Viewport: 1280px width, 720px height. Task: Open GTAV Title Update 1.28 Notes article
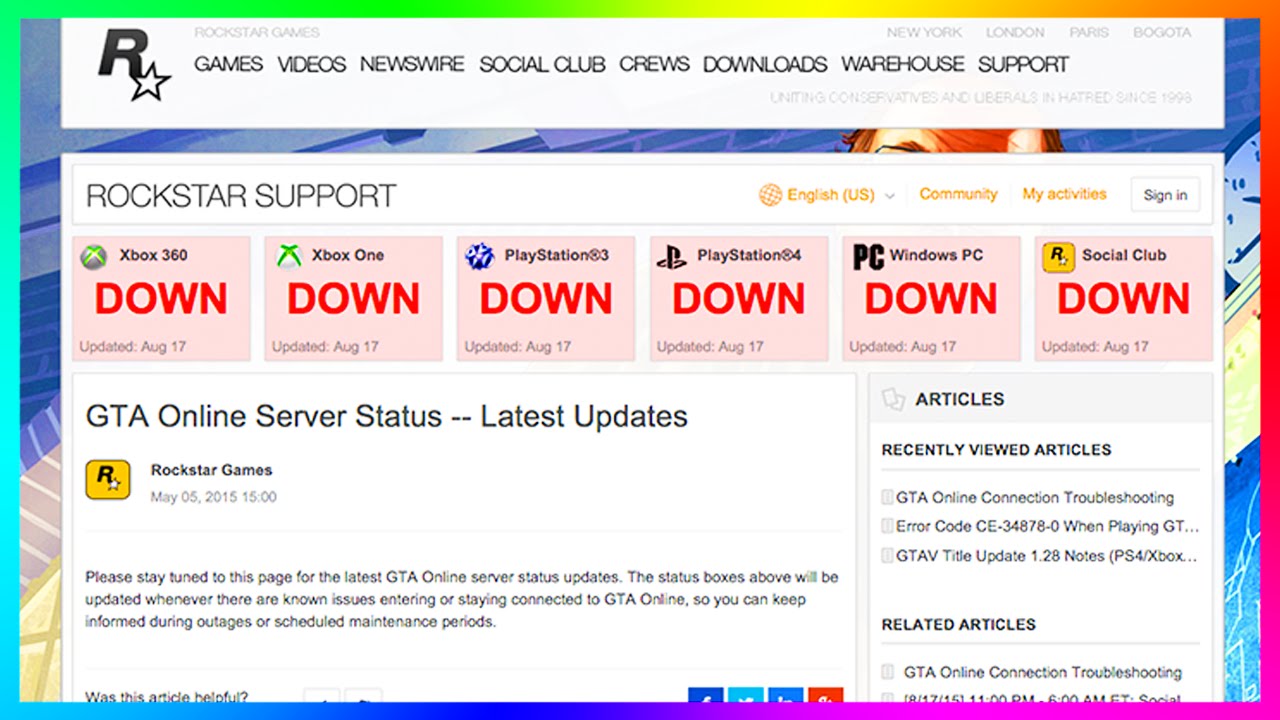tap(1046, 555)
